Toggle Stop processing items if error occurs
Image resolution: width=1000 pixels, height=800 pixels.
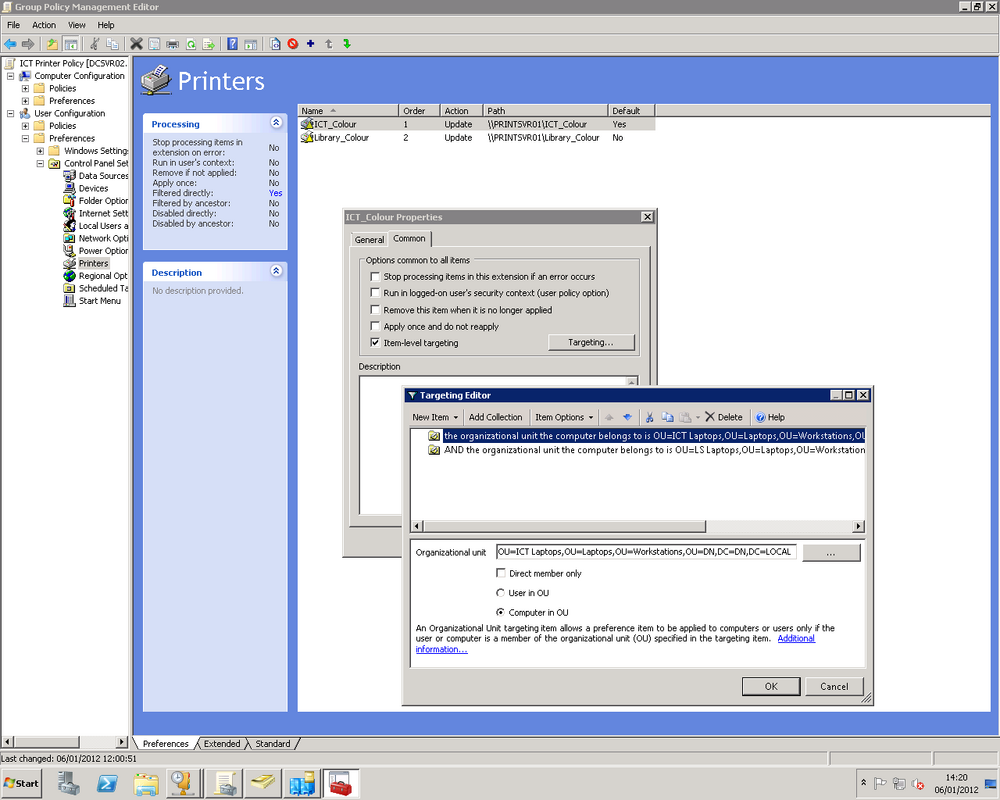(x=375, y=276)
